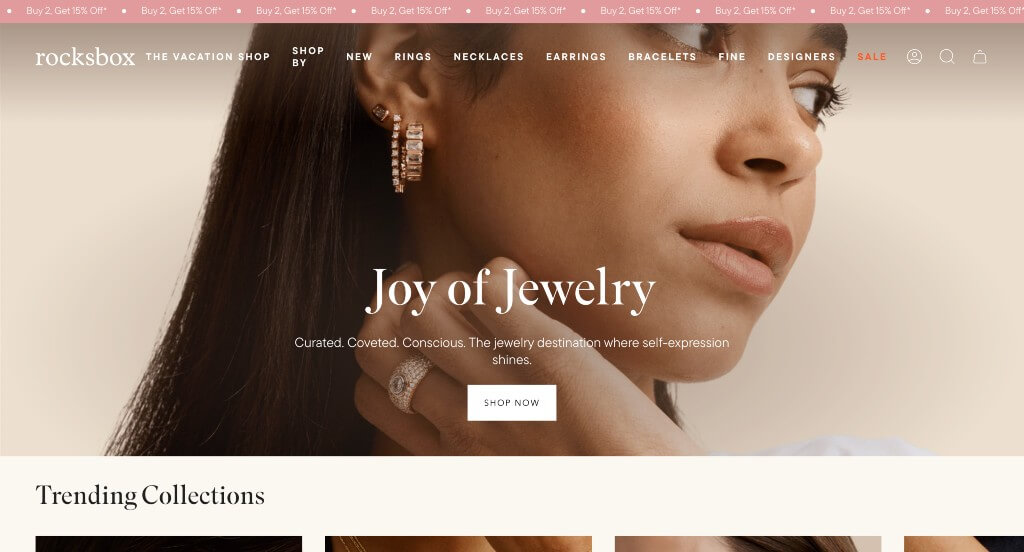Open the New arrivals menu item
1024x552 pixels.
pyautogui.click(x=359, y=57)
